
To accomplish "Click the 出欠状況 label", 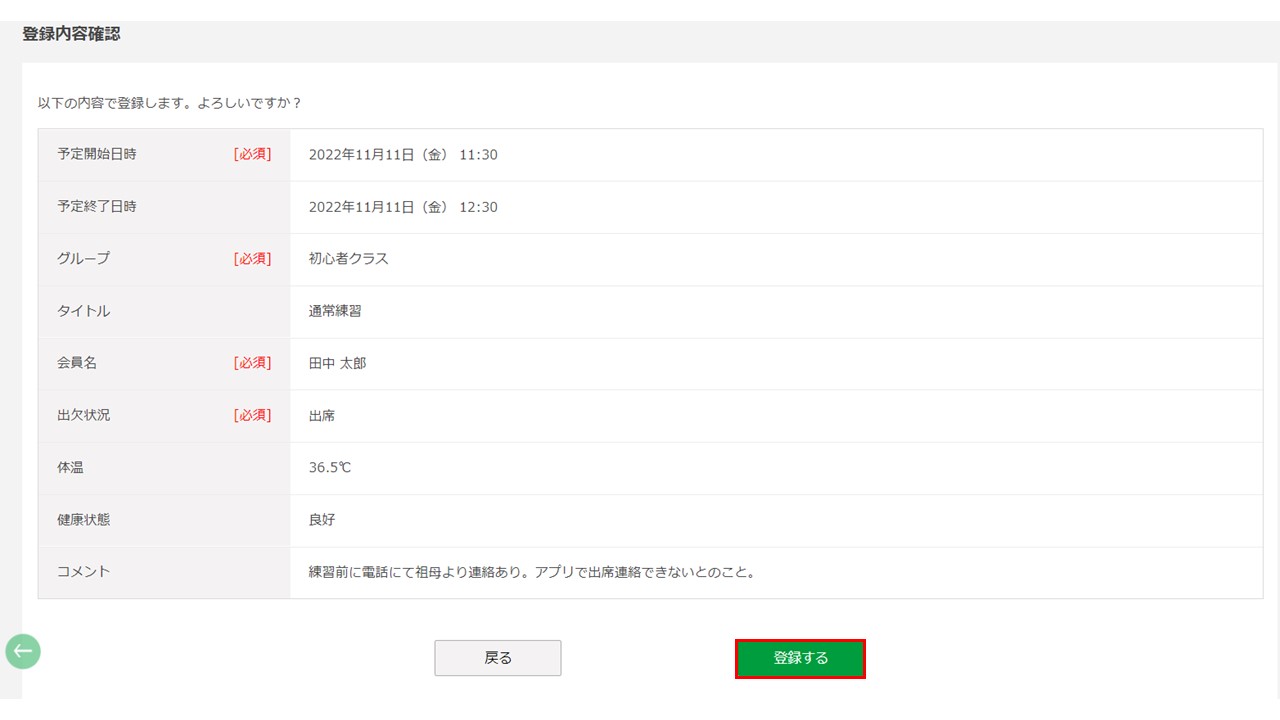I will tap(84, 415).
